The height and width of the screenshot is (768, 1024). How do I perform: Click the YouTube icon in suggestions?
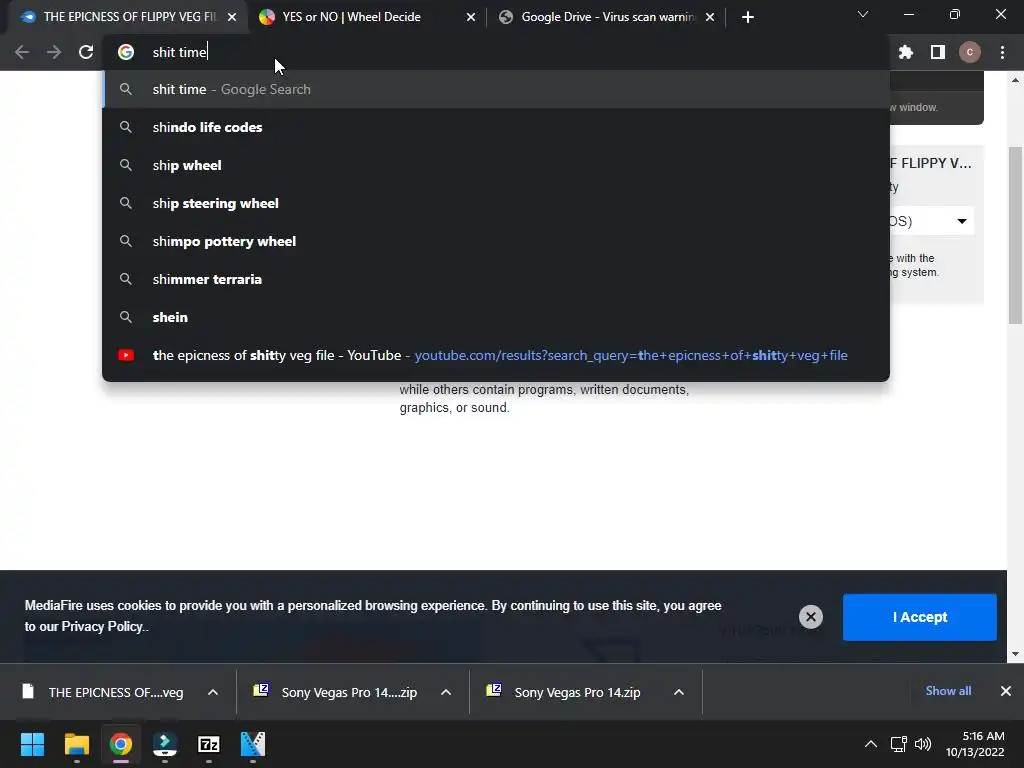tap(126, 355)
